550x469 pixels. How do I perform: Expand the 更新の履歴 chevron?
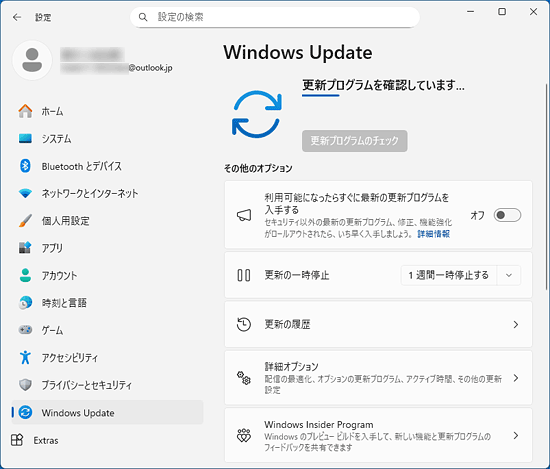[x=516, y=324]
